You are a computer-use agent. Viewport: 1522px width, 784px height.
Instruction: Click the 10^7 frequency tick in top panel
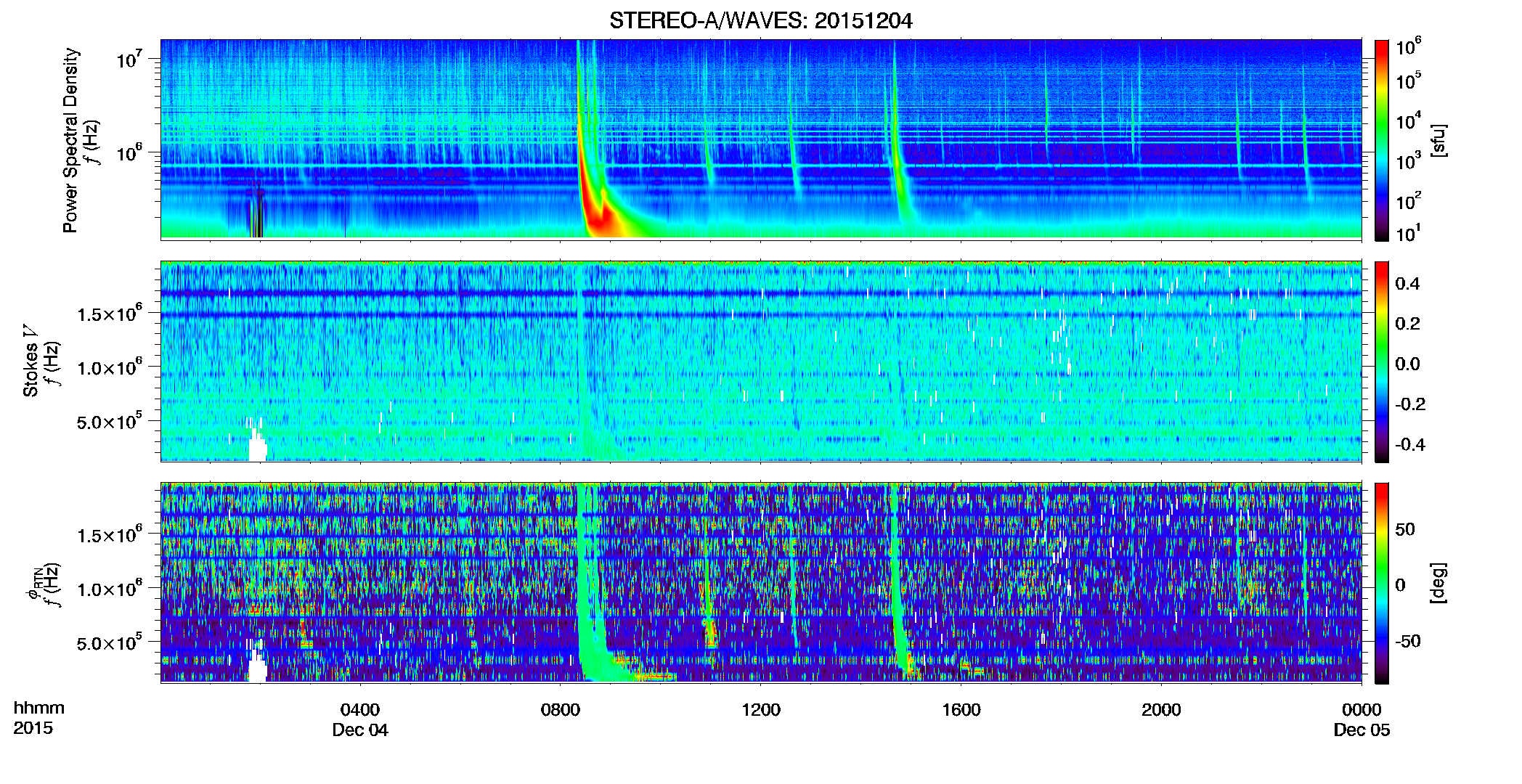[130, 58]
